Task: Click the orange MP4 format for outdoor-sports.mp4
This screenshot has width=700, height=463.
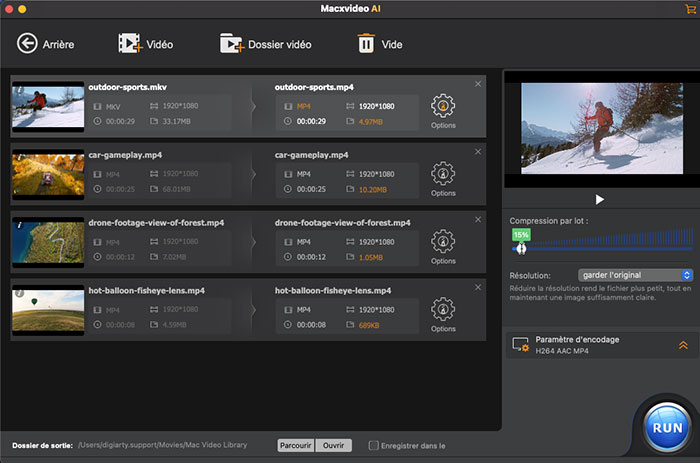Action: tap(304, 106)
